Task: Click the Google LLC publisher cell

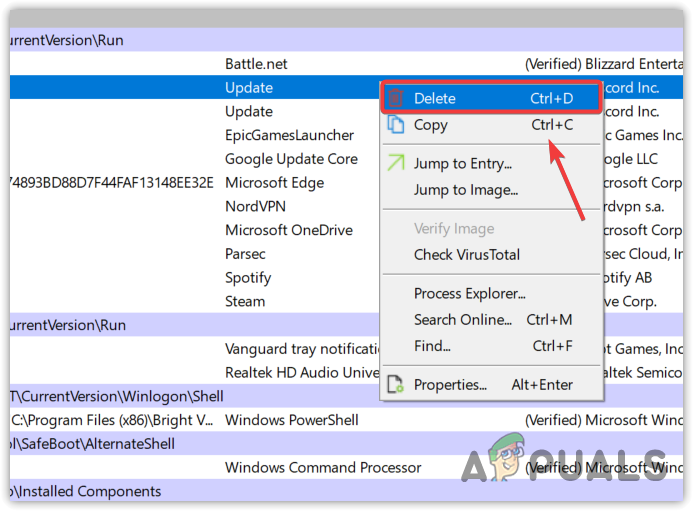Action: pyautogui.click(x=631, y=159)
